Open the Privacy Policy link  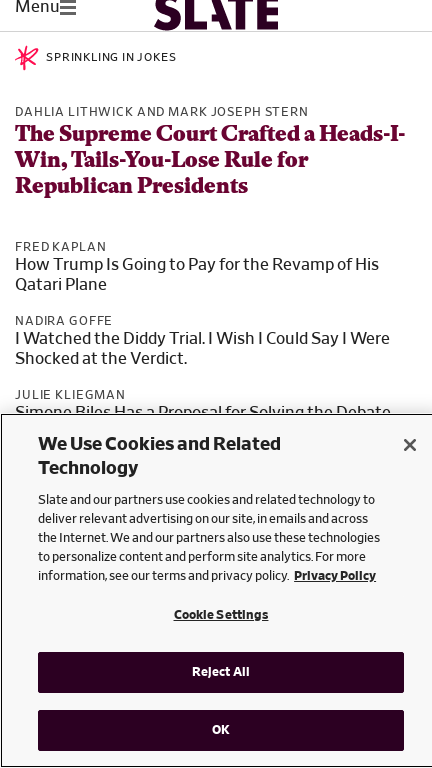click(x=335, y=576)
